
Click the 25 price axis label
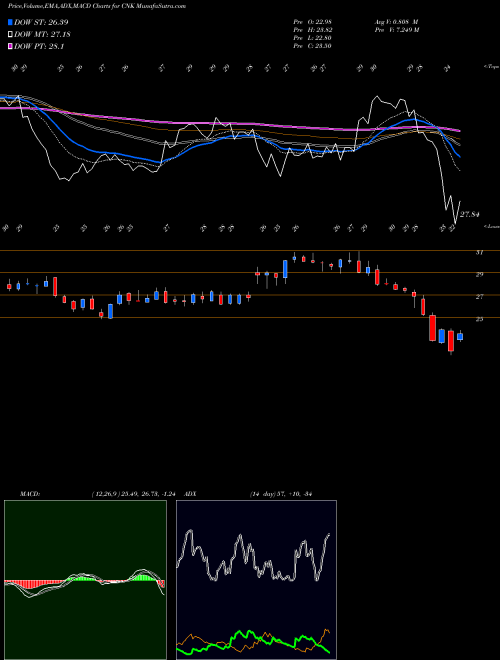tap(479, 319)
